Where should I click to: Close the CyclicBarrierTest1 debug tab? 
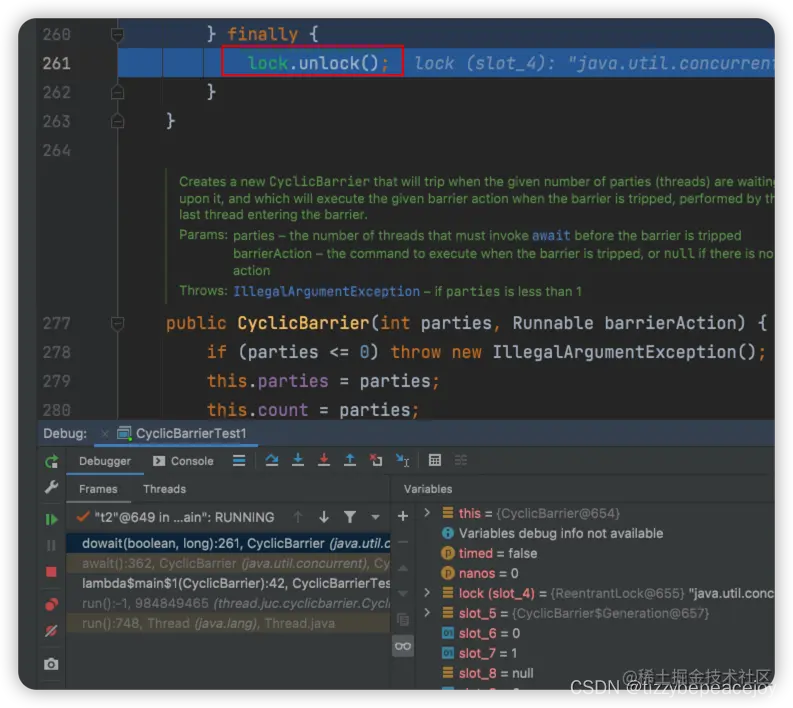pyautogui.click(x=105, y=434)
